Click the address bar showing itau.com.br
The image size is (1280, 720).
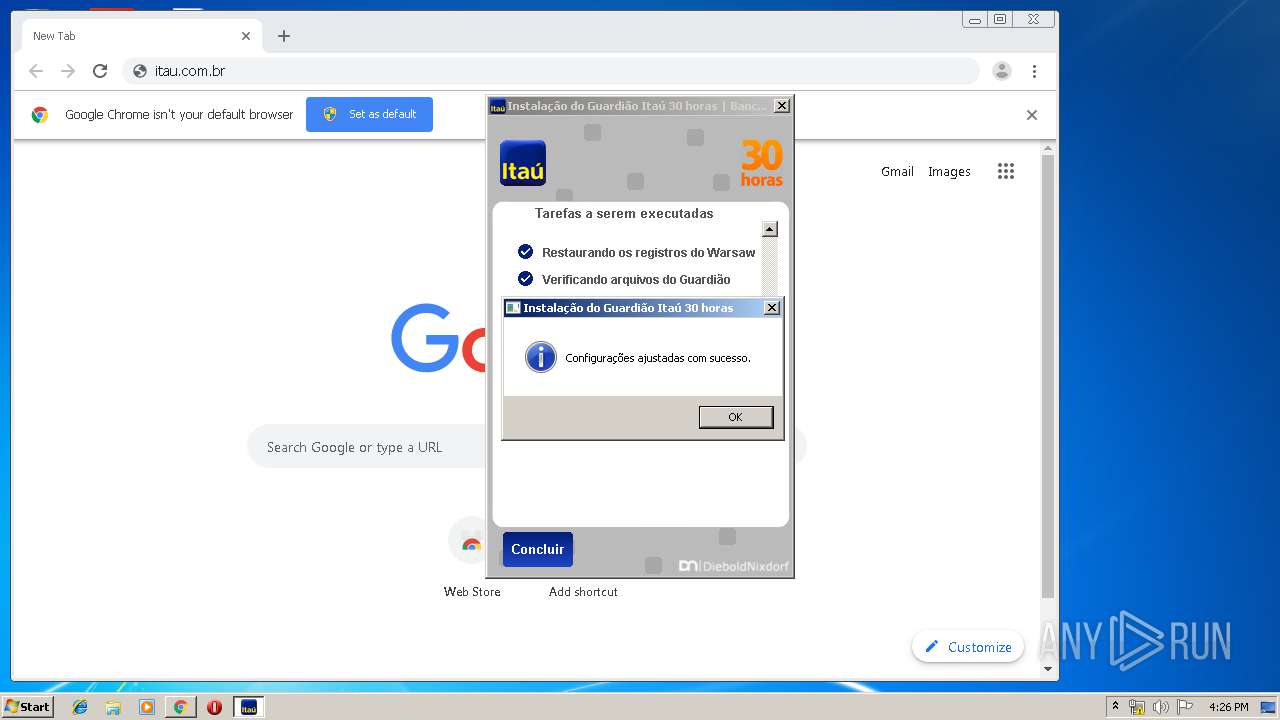click(551, 71)
